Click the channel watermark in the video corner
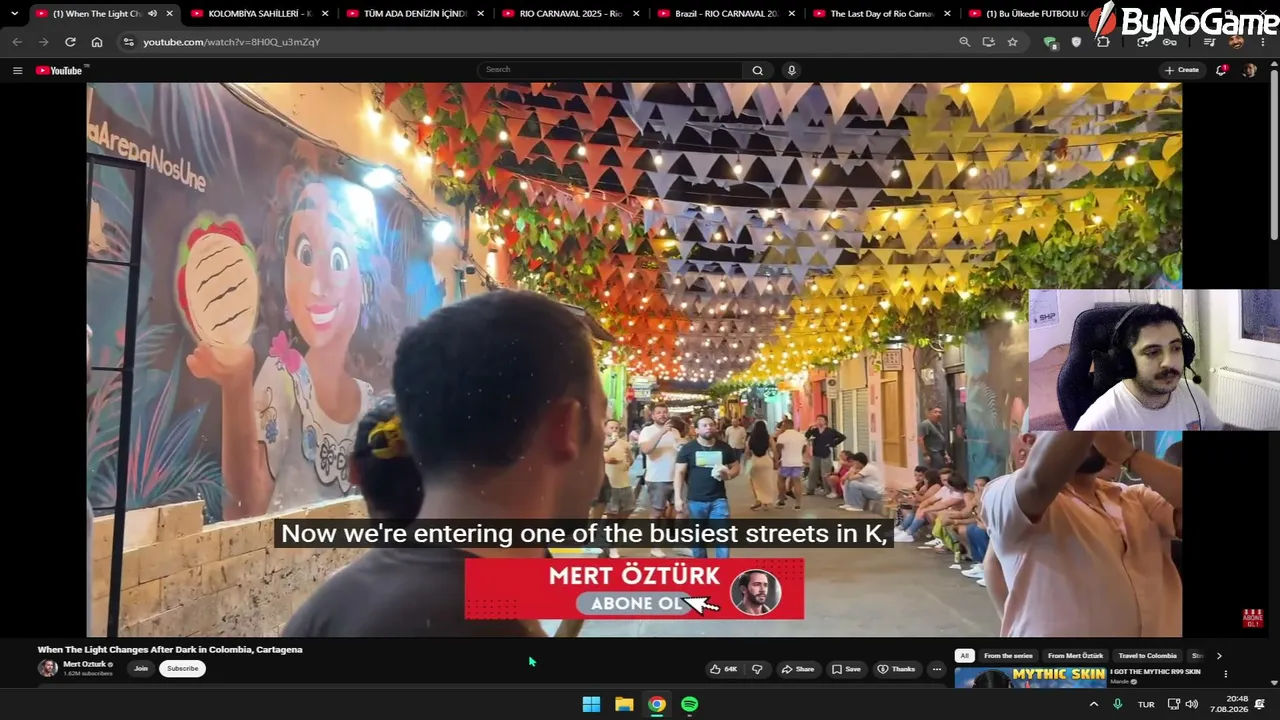 tap(1252, 618)
